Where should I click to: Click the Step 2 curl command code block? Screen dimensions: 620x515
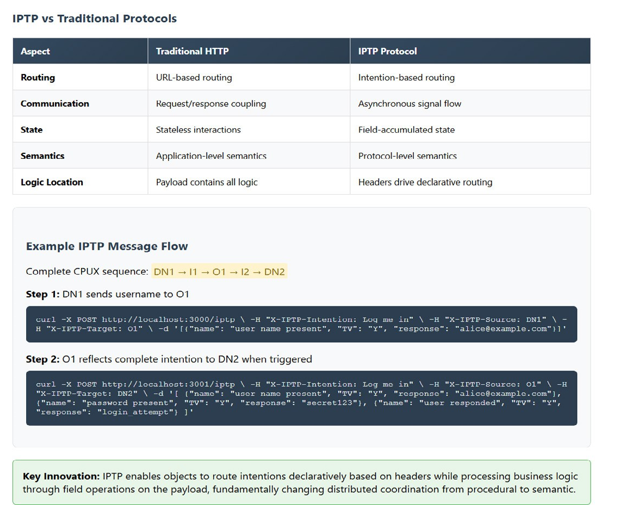(301, 398)
